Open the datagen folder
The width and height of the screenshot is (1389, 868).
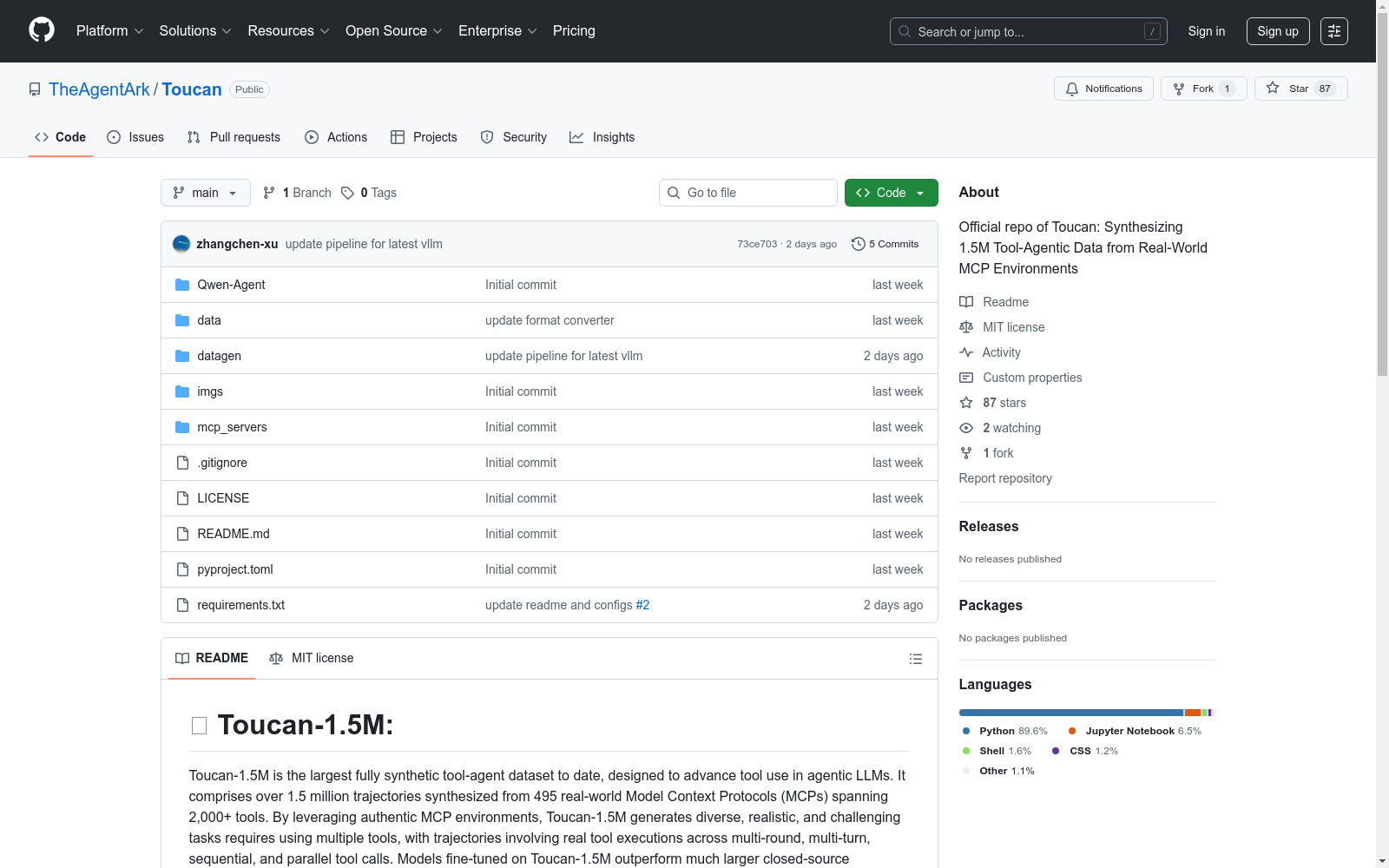coord(220,356)
